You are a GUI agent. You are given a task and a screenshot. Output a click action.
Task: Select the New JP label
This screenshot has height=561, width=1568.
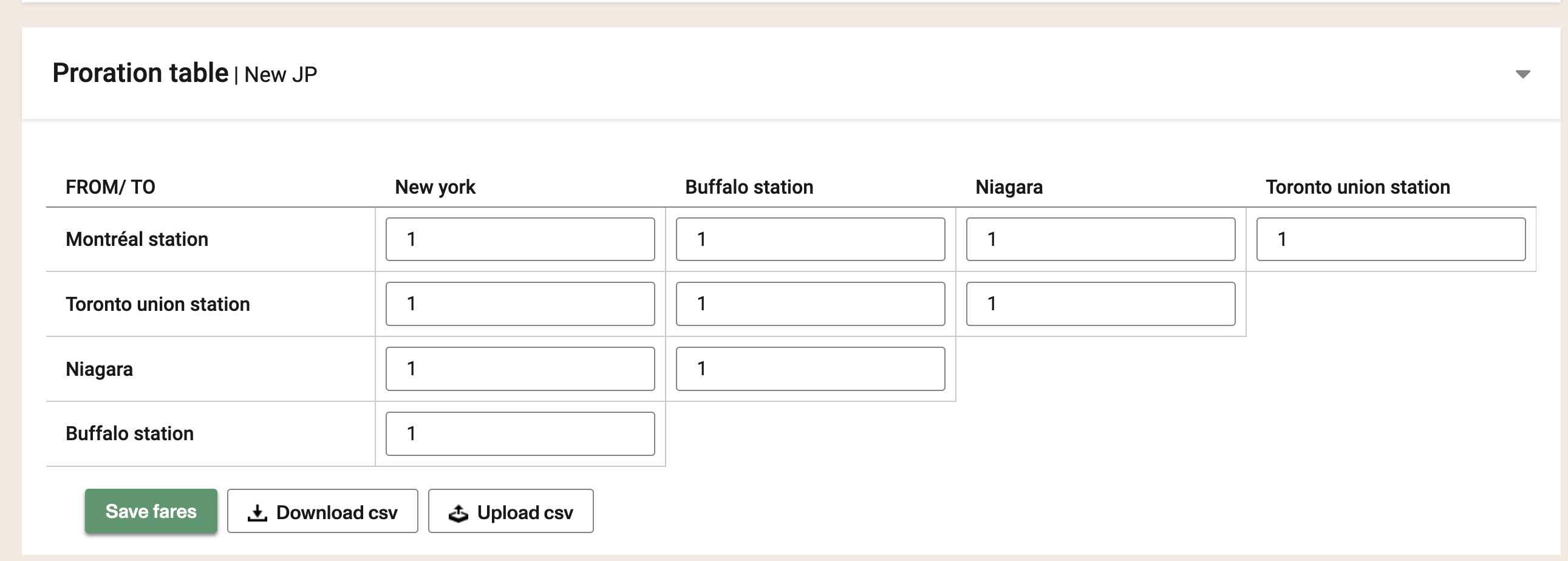[281, 75]
